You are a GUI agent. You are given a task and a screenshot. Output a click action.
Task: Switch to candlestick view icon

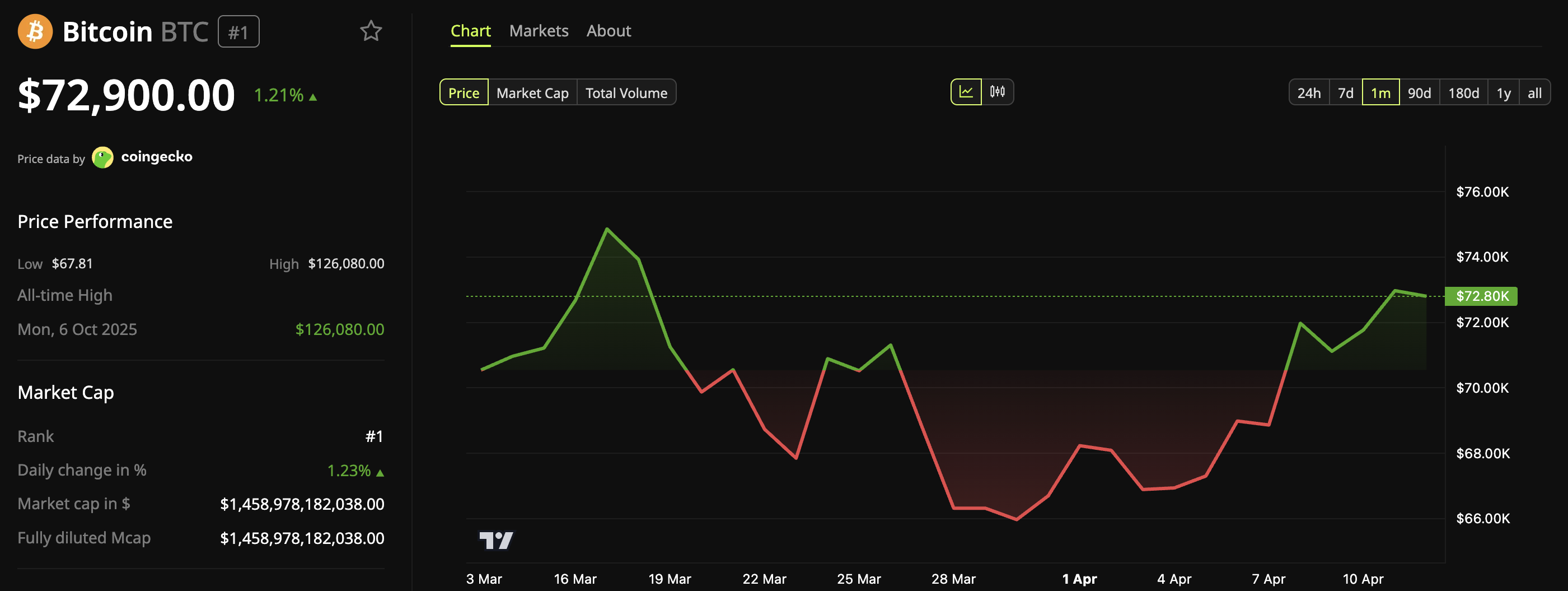998,92
